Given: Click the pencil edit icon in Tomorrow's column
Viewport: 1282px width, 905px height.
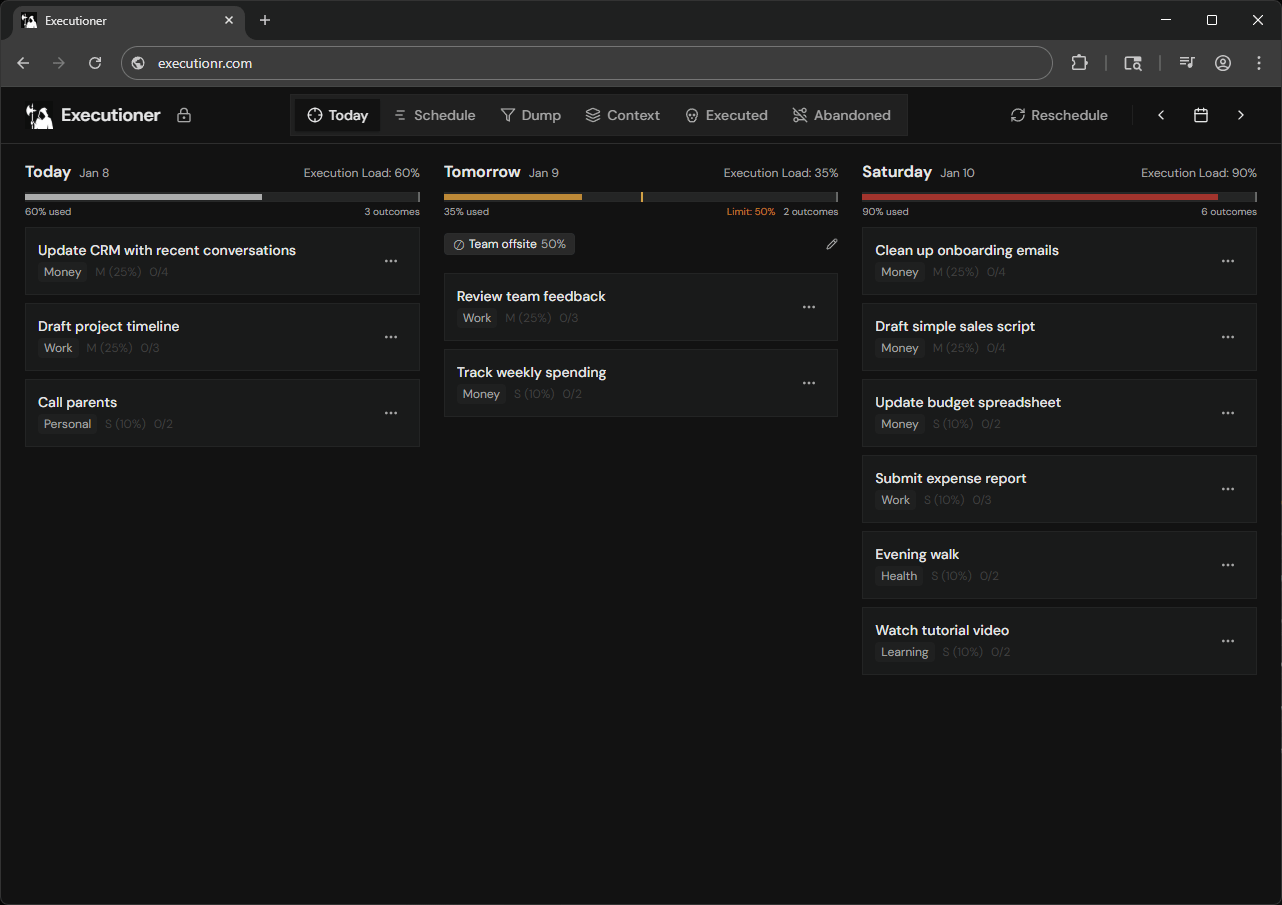Looking at the screenshot, I should tap(832, 244).
